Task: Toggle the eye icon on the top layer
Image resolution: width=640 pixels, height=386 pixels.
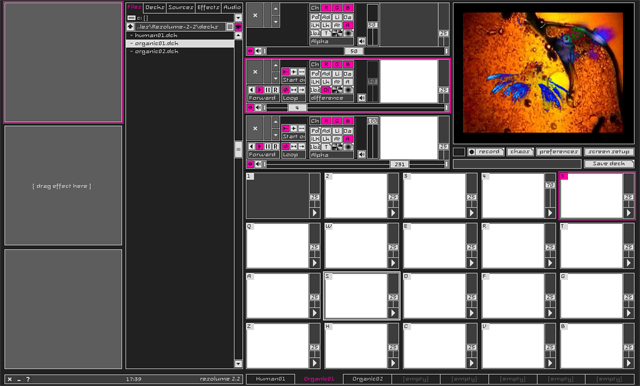Action: pyautogui.click(x=251, y=51)
